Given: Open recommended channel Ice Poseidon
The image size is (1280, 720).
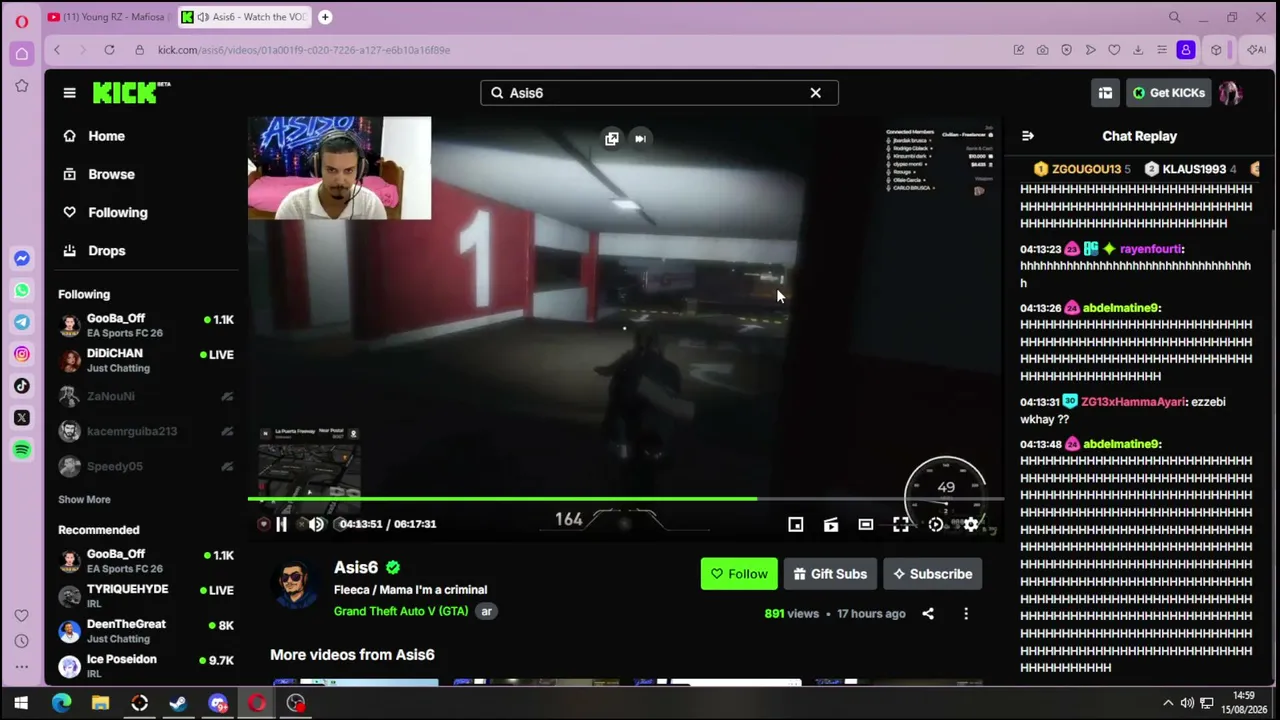Looking at the screenshot, I should pos(146,666).
